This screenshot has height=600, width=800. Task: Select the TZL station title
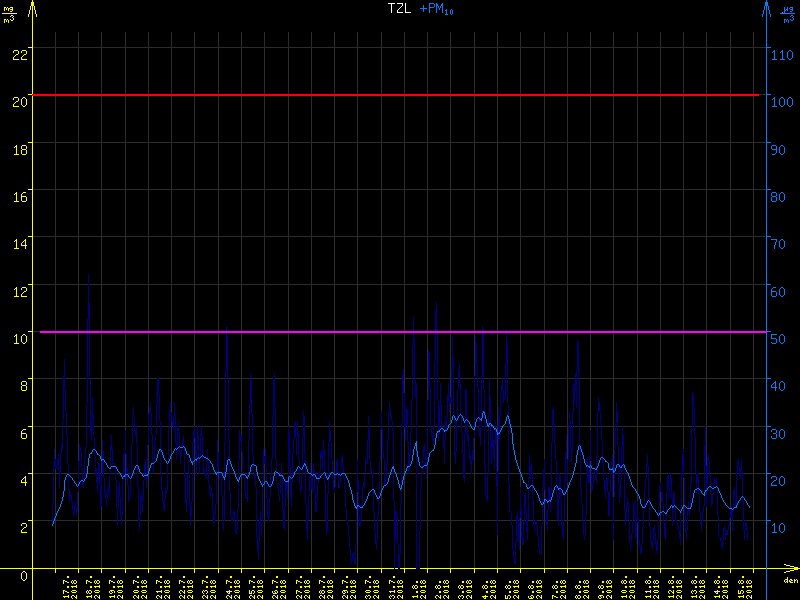(x=400, y=8)
